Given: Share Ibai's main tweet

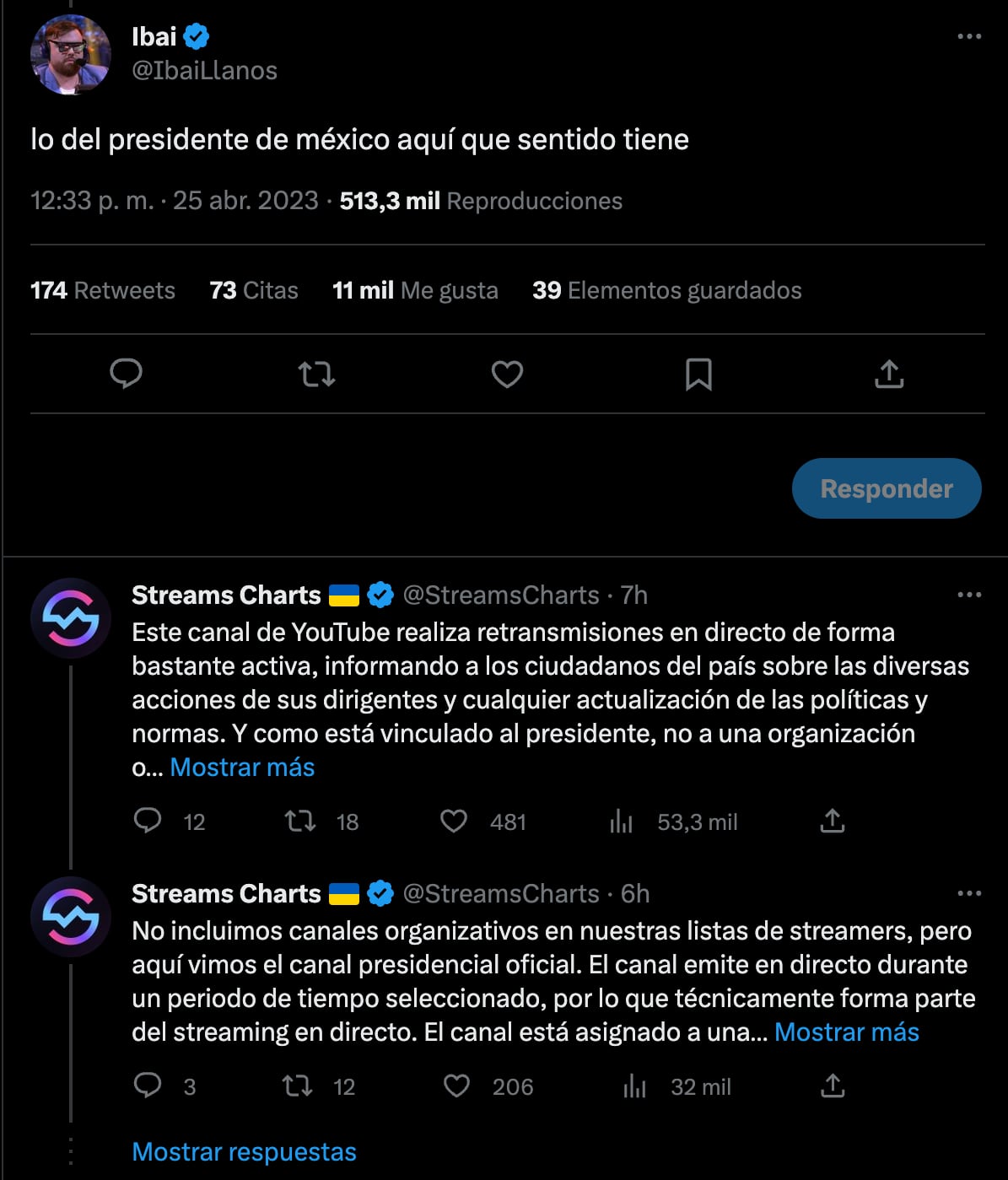Looking at the screenshot, I should (x=889, y=374).
